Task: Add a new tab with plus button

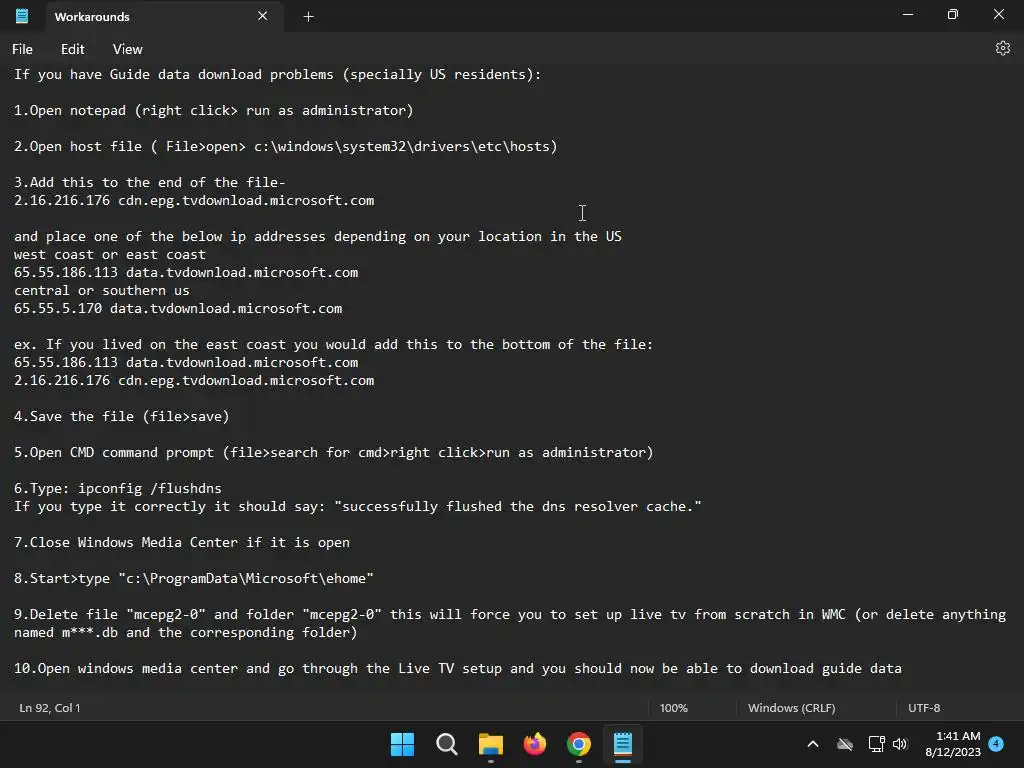Action: [308, 17]
